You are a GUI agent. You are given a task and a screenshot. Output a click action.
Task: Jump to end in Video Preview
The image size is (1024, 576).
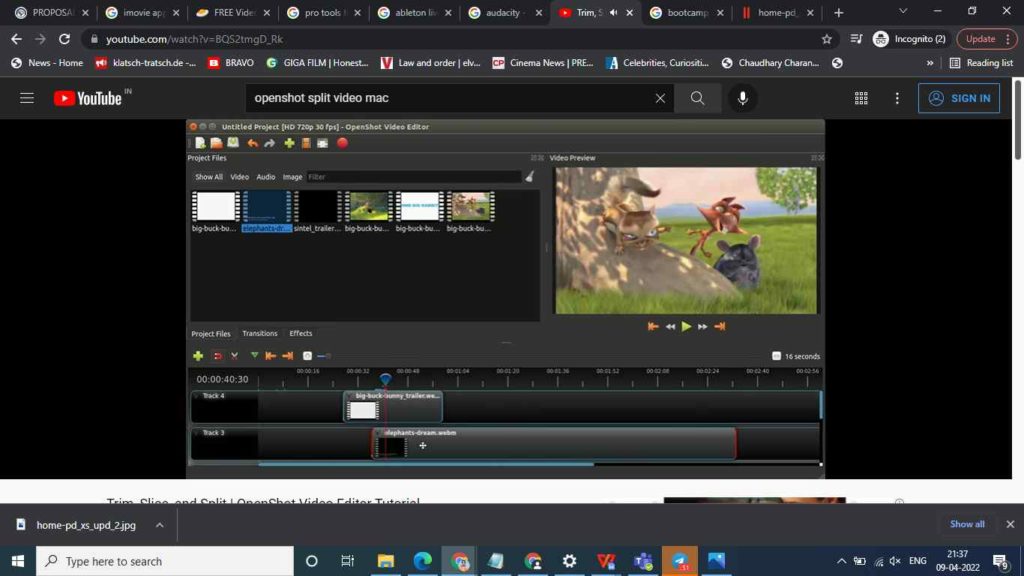pos(720,327)
